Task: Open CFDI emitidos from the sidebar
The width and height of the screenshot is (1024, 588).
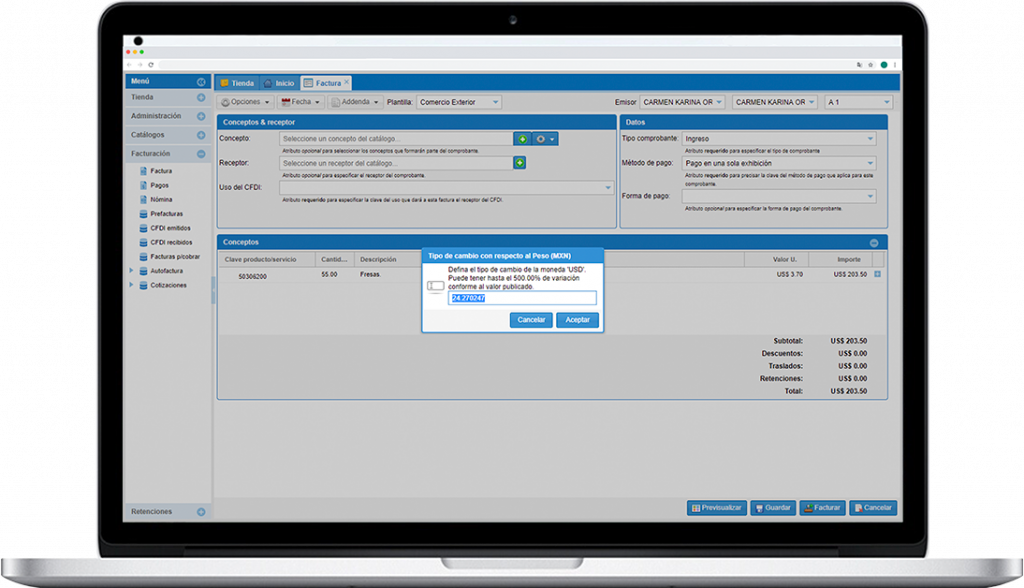Action: click(169, 228)
